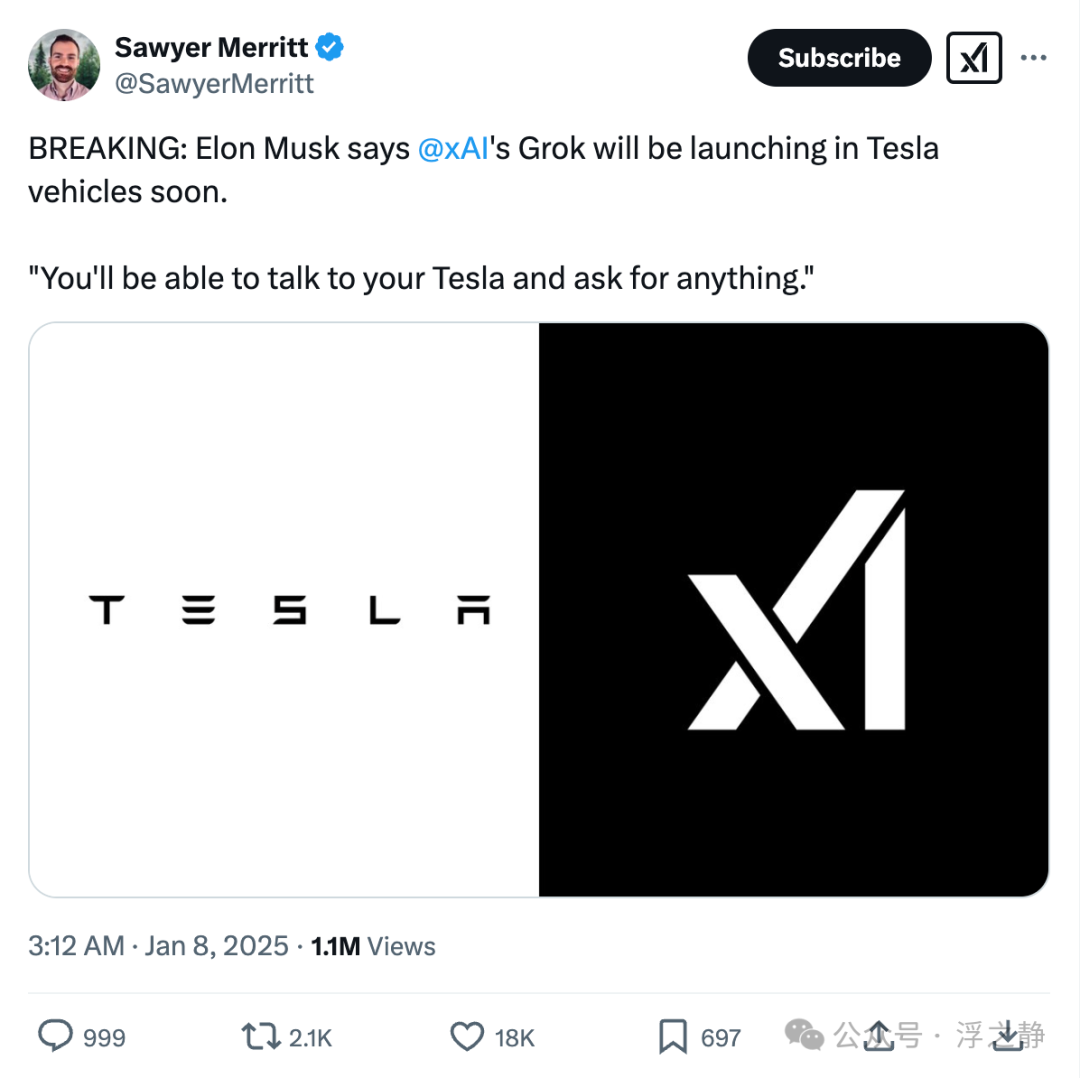
Task: Click the repost arrows icon
Action: [x=260, y=1036]
